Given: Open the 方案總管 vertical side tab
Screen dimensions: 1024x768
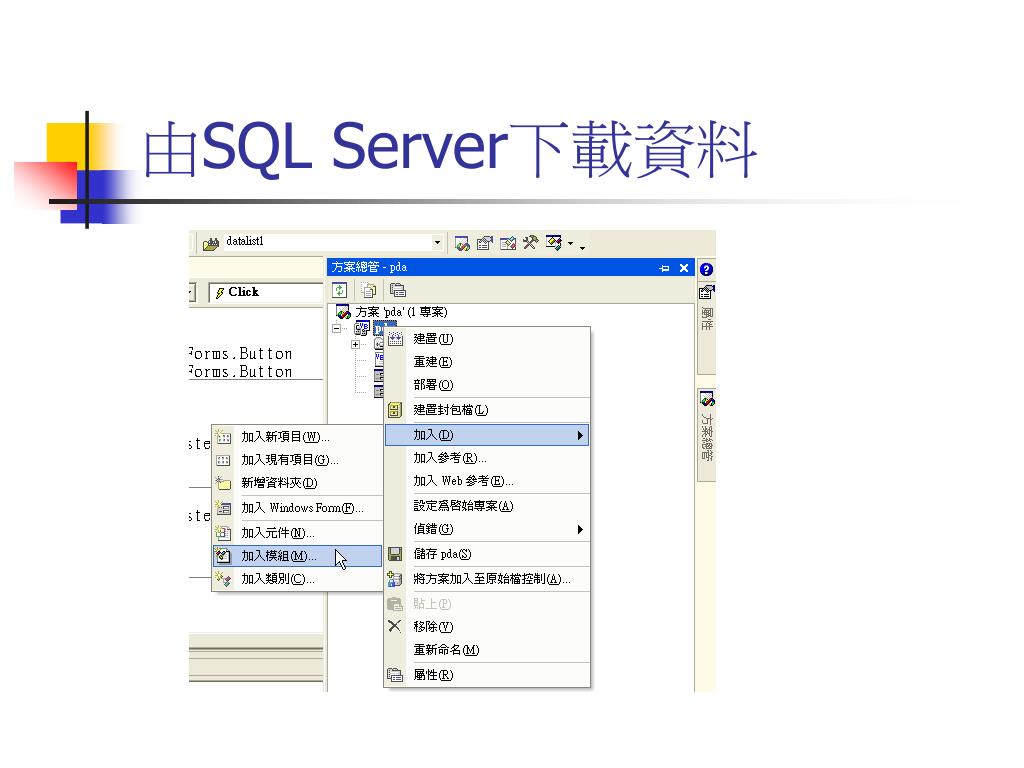Looking at the screenshot, I should tap(707, 436).
